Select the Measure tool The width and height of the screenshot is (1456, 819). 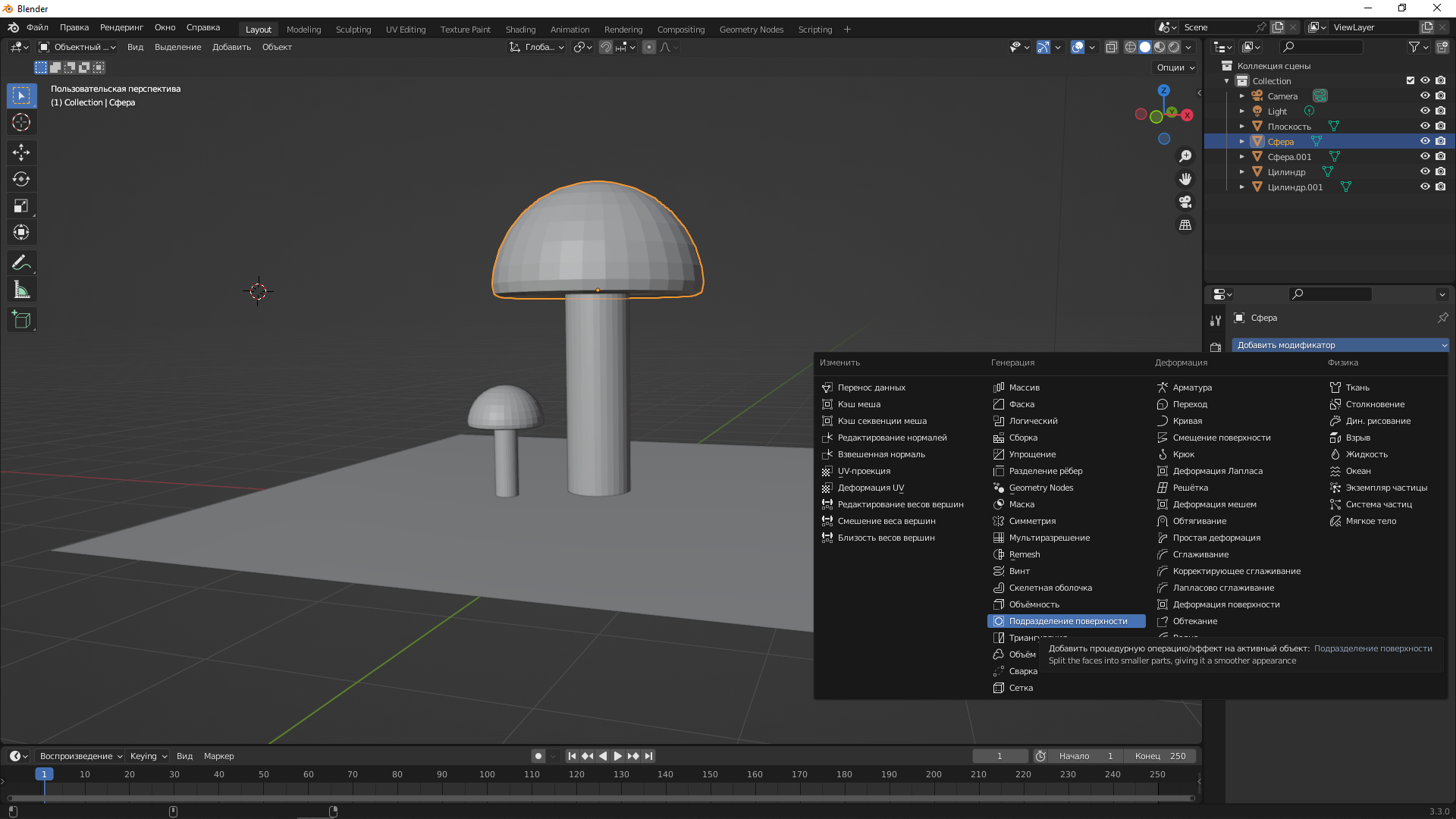tap(21, 289)
